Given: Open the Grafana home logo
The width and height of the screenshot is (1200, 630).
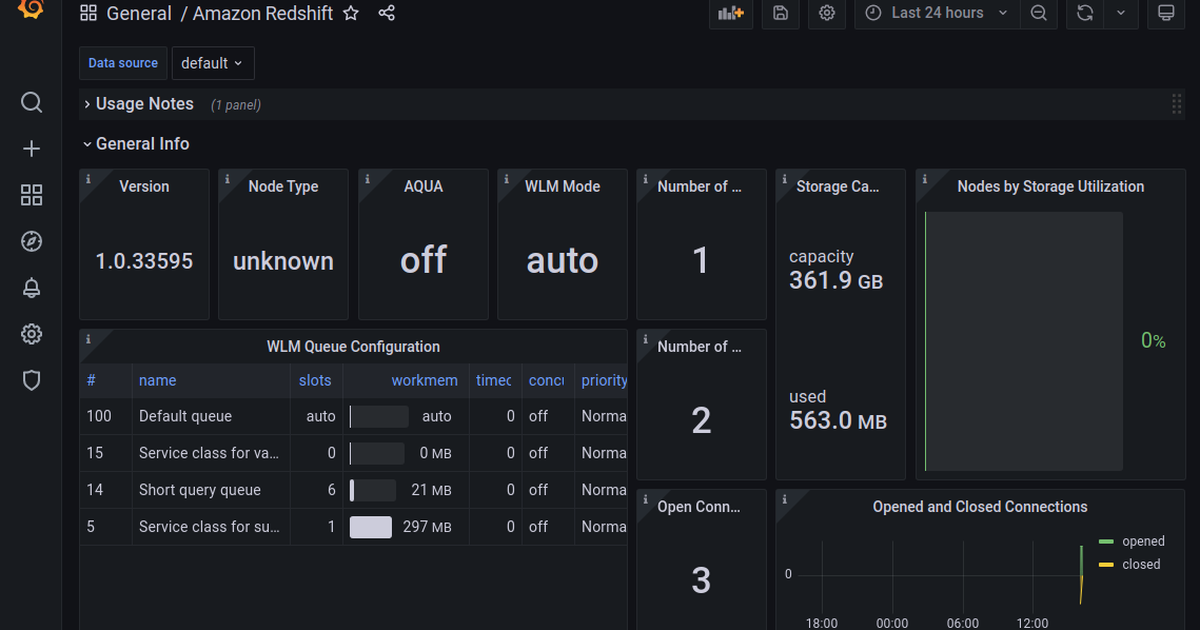Looking at the screenshot, I should point(31,8).
